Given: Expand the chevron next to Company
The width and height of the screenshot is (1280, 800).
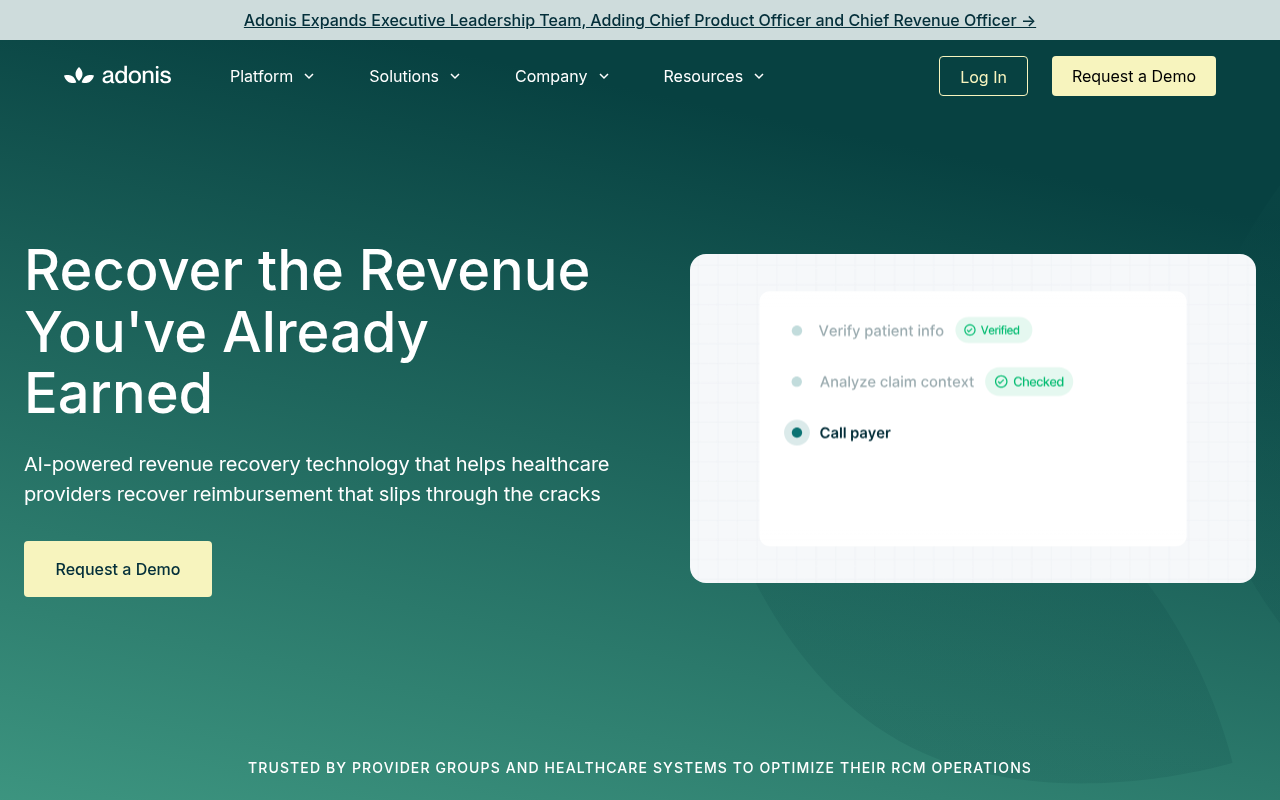Looking at the screenshot, I should tap(604, 76).
